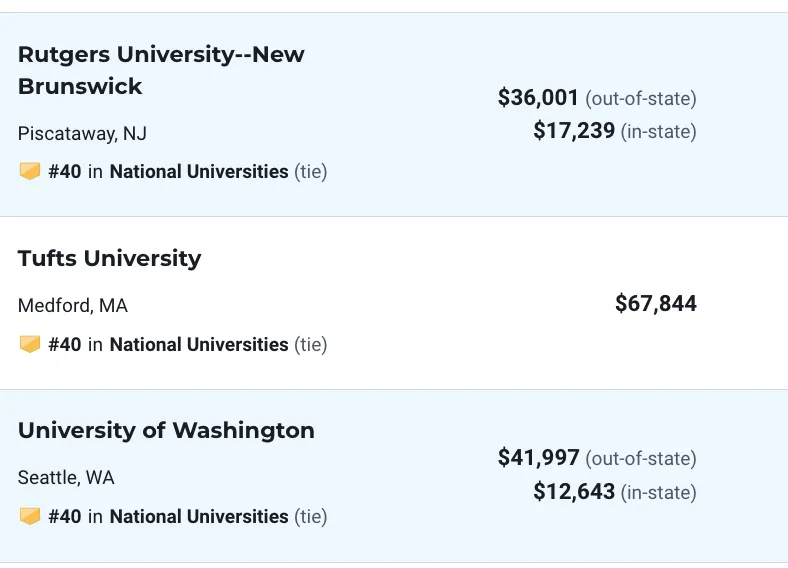Click #40 rank for University of Washington
The width and height of the screenshot is (788, 568).
coord(65,517)
